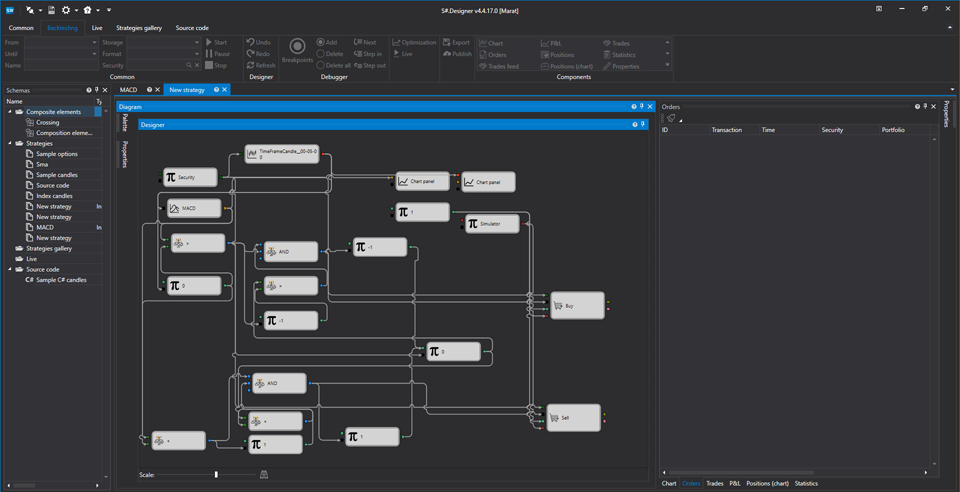Click the Breakpoints icon in Debugger group
Image resolution: width=960 pixels, height=492 pixels.
[298, 47]
